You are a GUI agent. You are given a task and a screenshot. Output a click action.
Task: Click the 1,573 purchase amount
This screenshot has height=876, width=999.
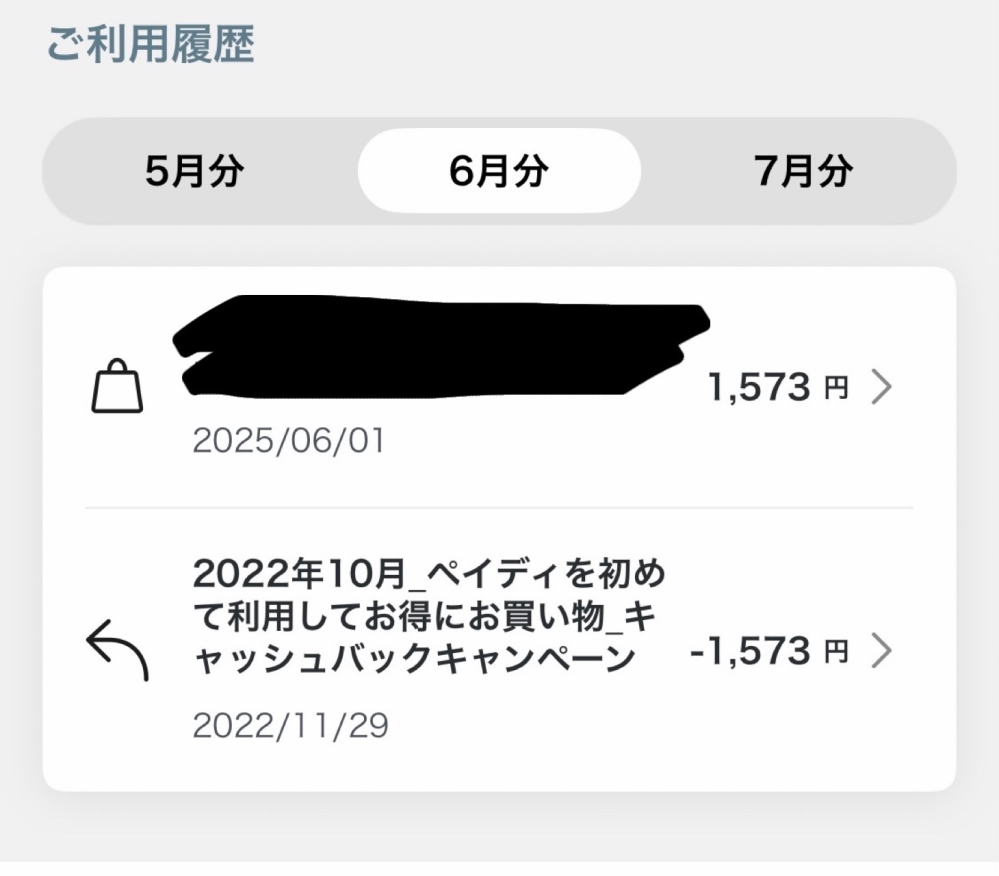(x=759, y=387)
